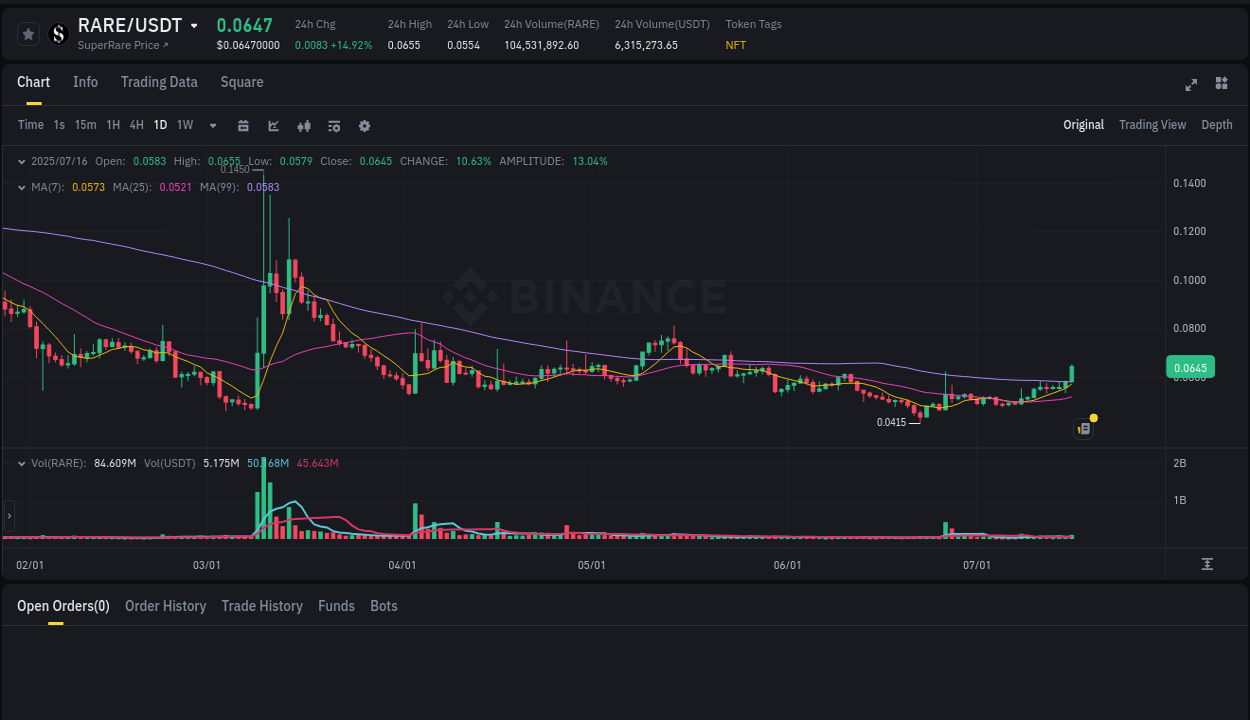The width and height of the screenshot is (1250, 720).
Task: Open the news feed icon with yellow dot
Action: click(1084, 427)
